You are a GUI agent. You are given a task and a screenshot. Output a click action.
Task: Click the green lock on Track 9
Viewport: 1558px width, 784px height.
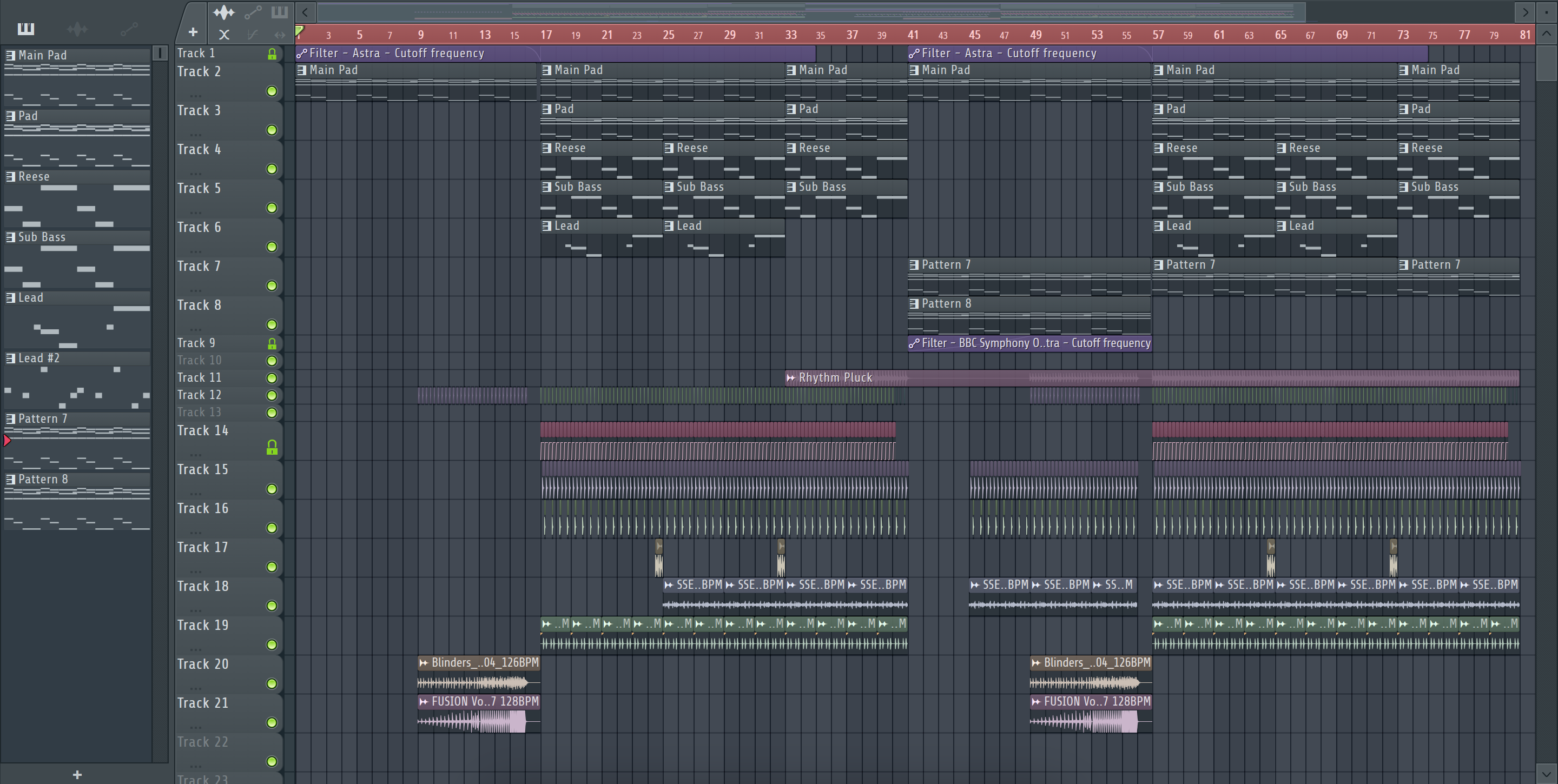pyautogui.click(x=272, y=343)
